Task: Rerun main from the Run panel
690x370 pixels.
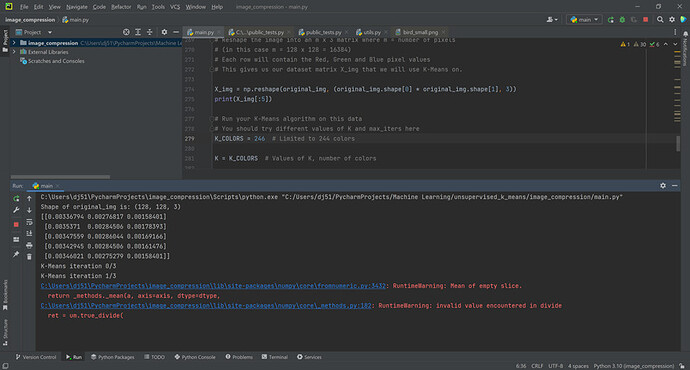Action: pos(16,198)
